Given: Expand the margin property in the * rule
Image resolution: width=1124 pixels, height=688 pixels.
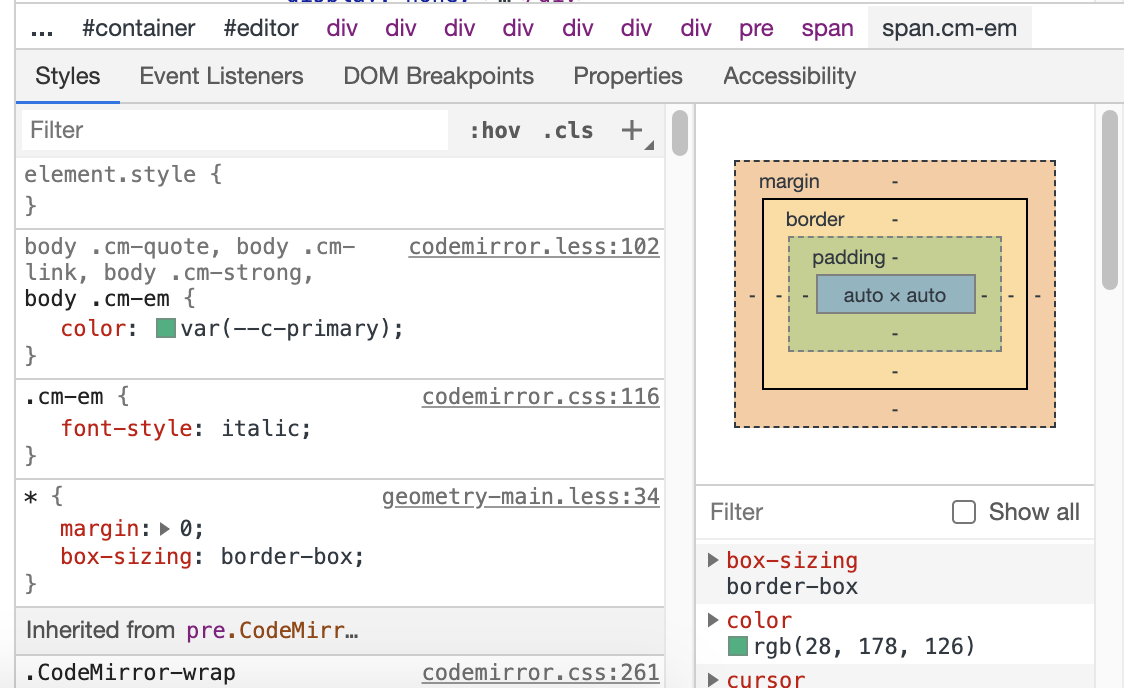Looking at the screenshot, I should click(x=165, y=526).
